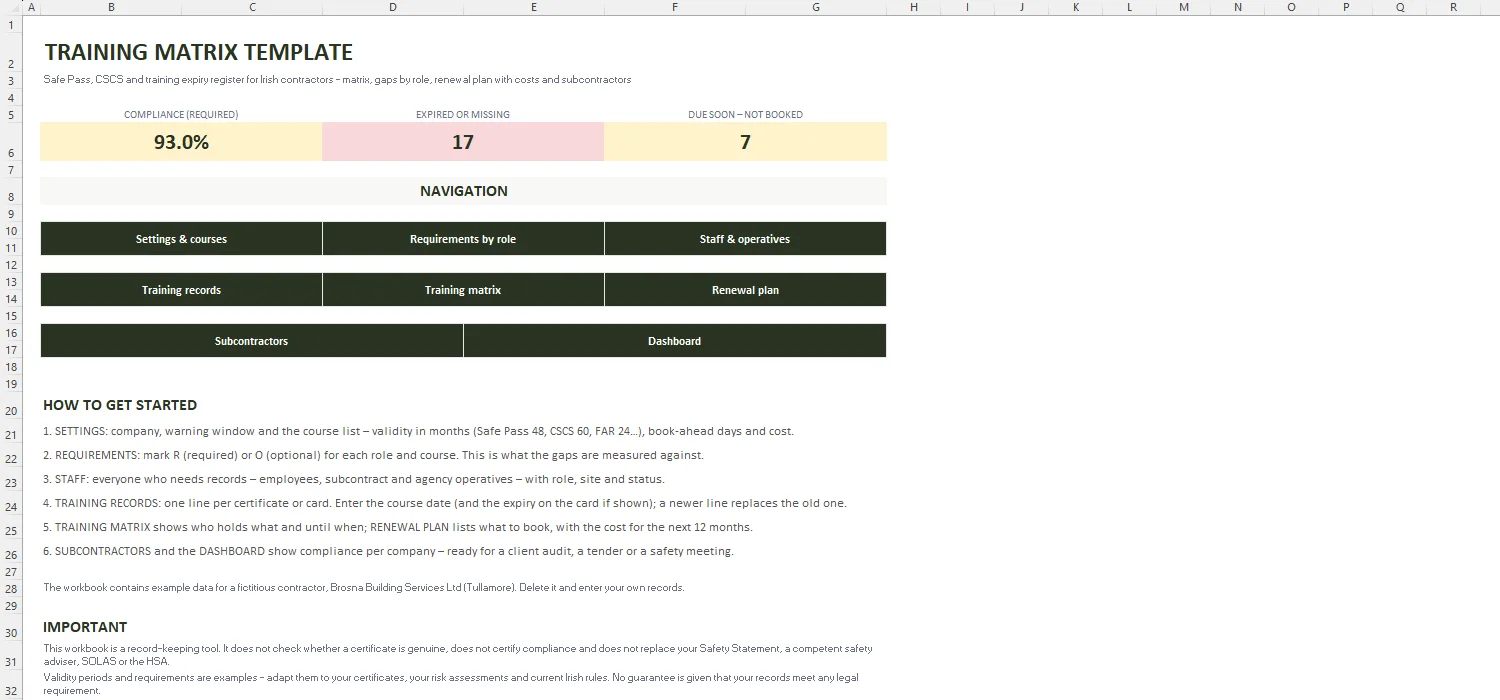Screen dimensions: 1500x700
Task: Select the EXPIRED OR MISSING label
Action: [x=463, y=115]
